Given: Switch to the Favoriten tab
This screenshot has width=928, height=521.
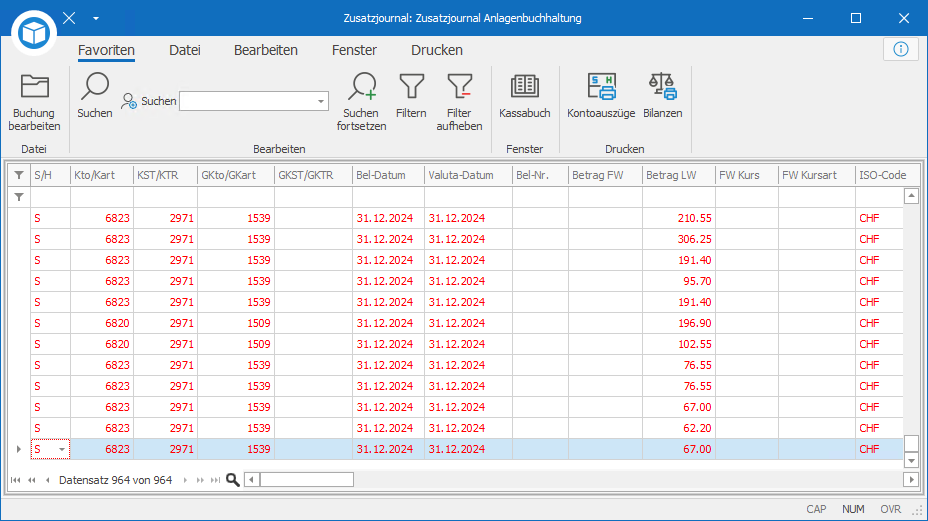Looking at the screenshot, I should click(x=107, y=50).
